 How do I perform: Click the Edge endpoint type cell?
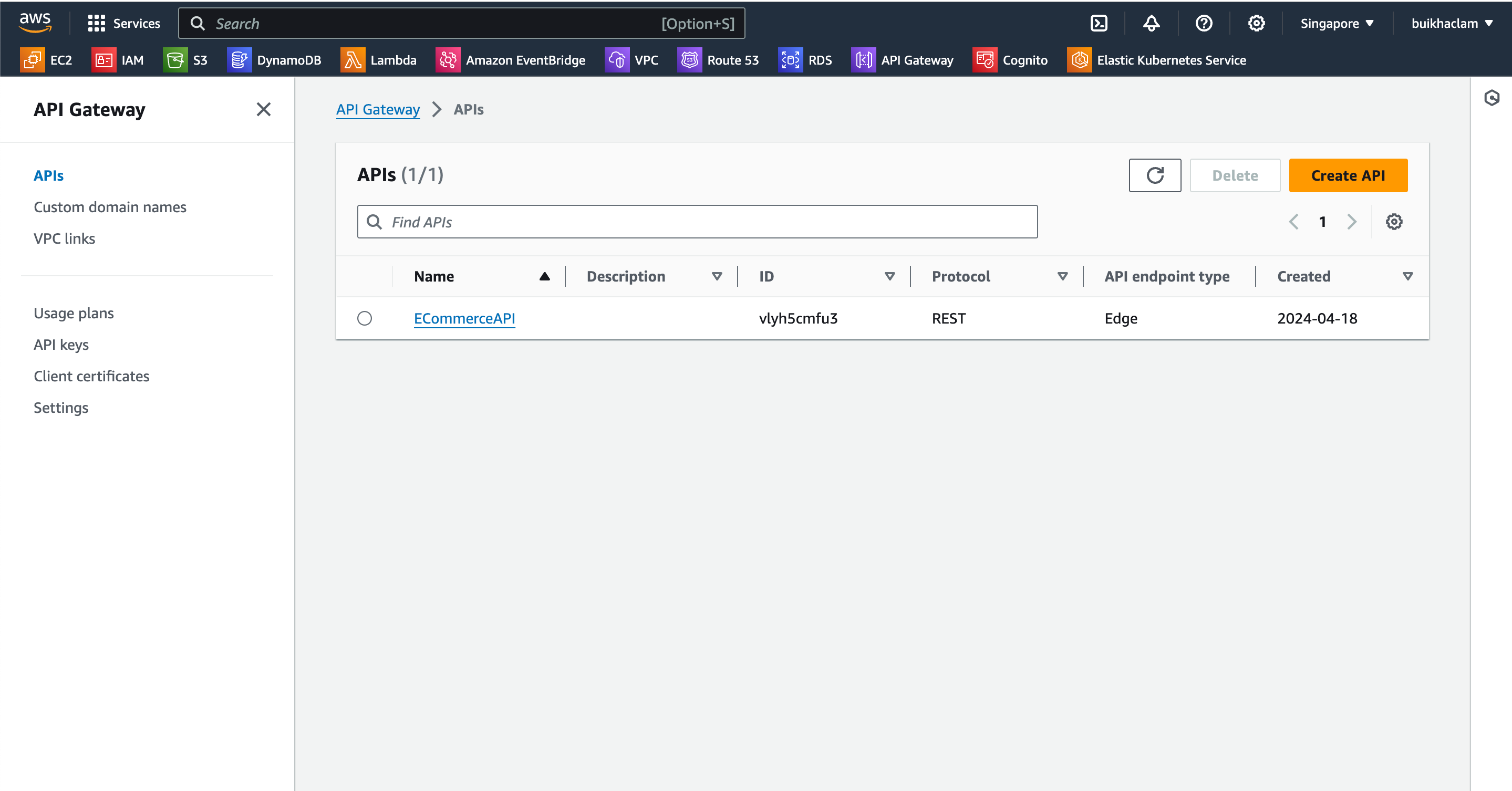pyautogui.click(x=1121, y=319)
